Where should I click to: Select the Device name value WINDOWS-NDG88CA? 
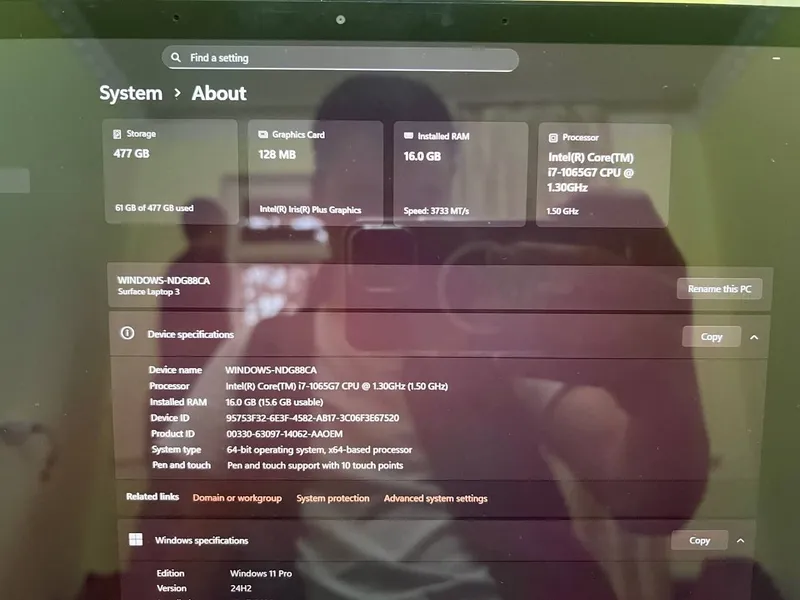click(x=271, y=370)
